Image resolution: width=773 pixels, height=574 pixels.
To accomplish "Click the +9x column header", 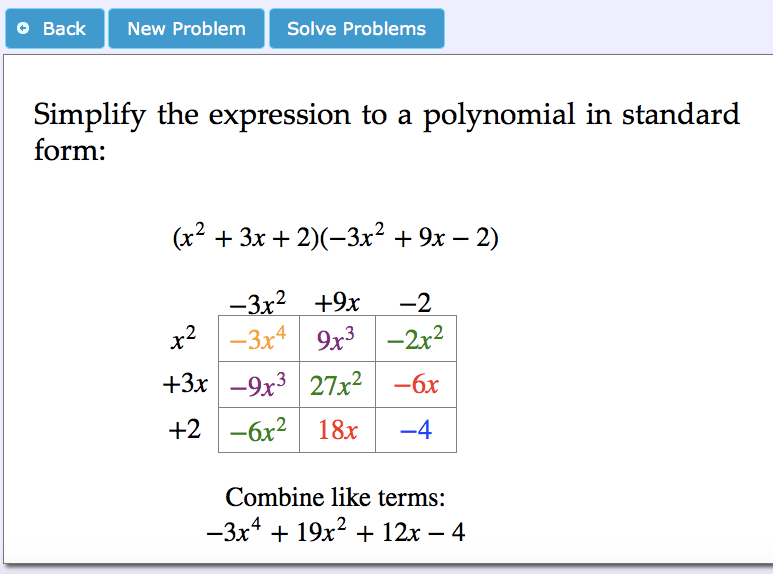I will tap(337, 302).
